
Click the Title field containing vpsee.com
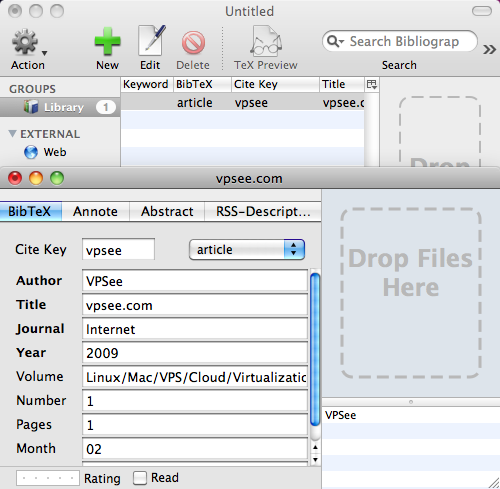coord(195,305)
